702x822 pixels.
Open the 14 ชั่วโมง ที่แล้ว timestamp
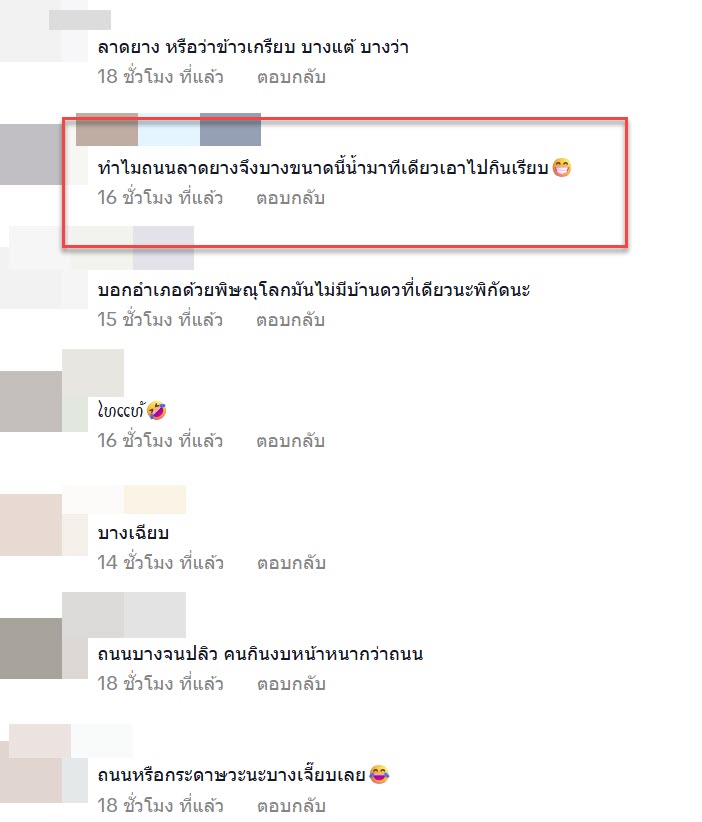tap(160, 562)
